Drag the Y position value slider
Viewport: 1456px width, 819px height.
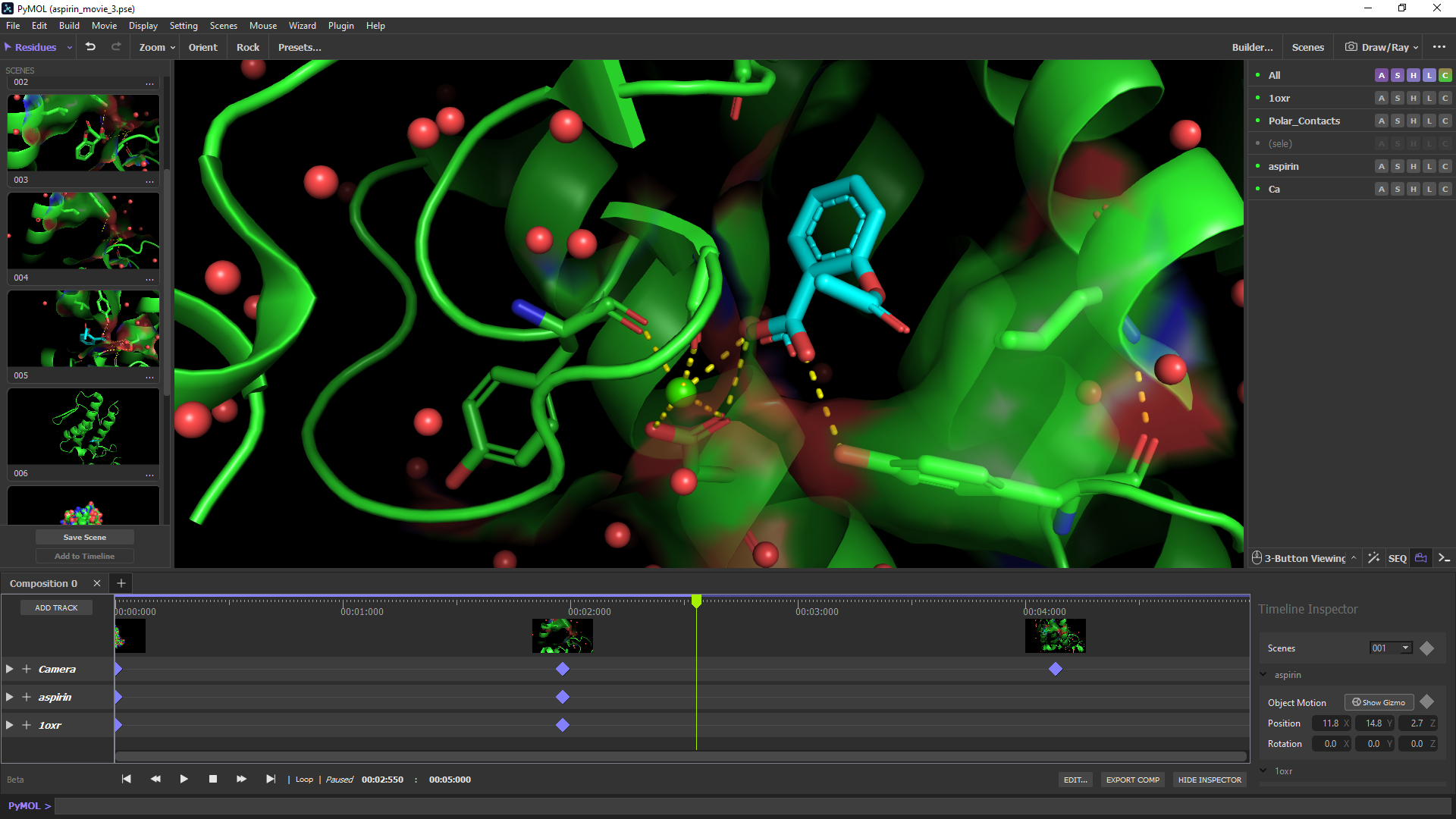1375,722
